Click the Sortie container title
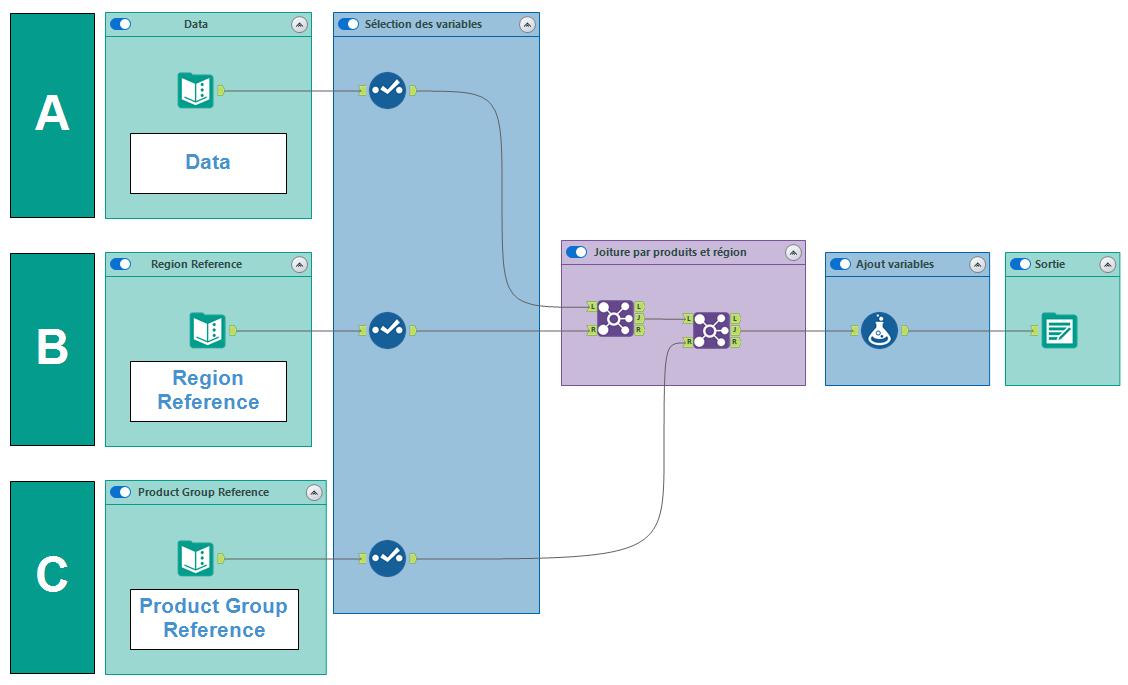This screenshot has height=685, width=1128. click(1050, 264)
